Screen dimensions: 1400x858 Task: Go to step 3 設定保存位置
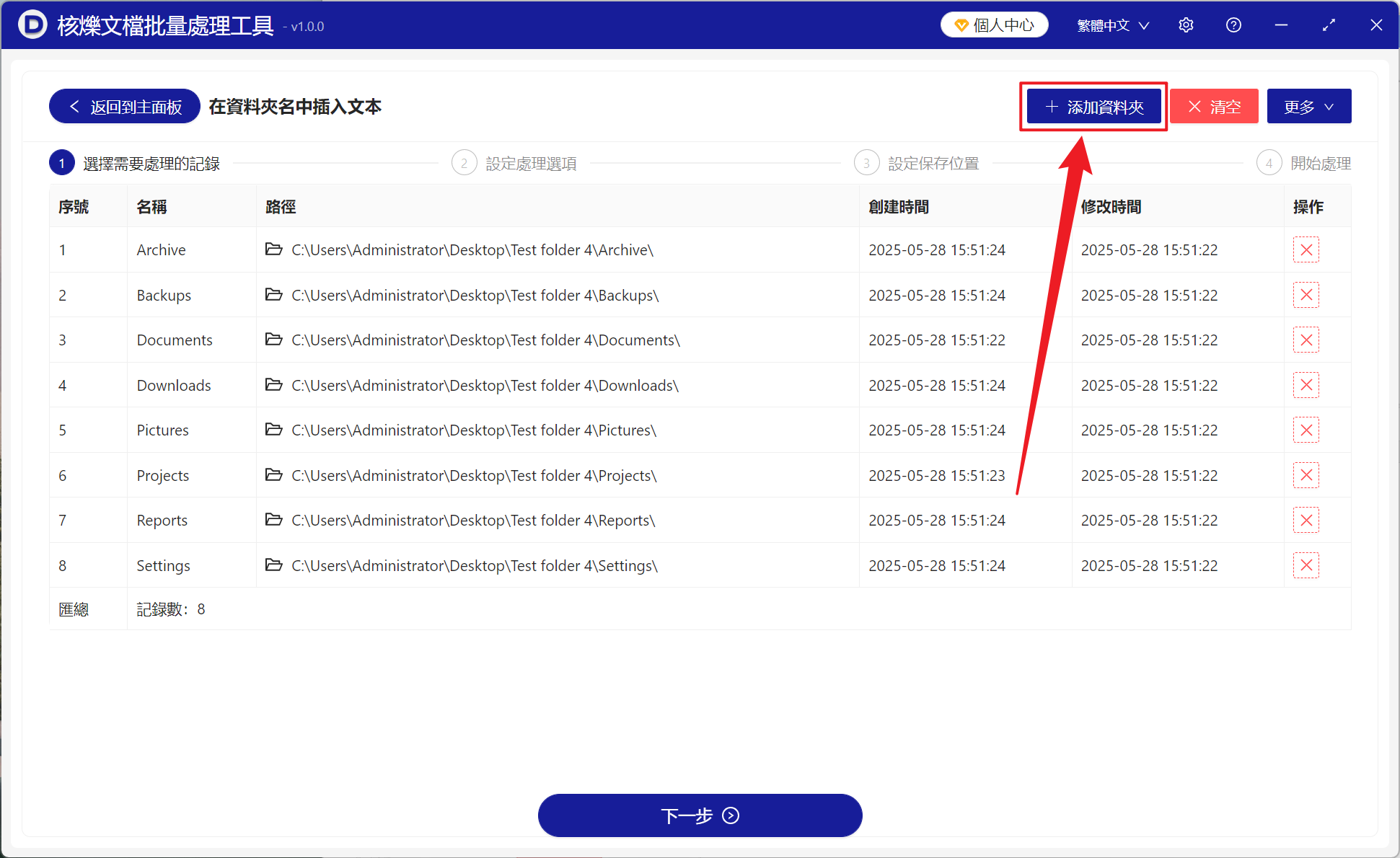pyautogui.click(x=917, y=164)
